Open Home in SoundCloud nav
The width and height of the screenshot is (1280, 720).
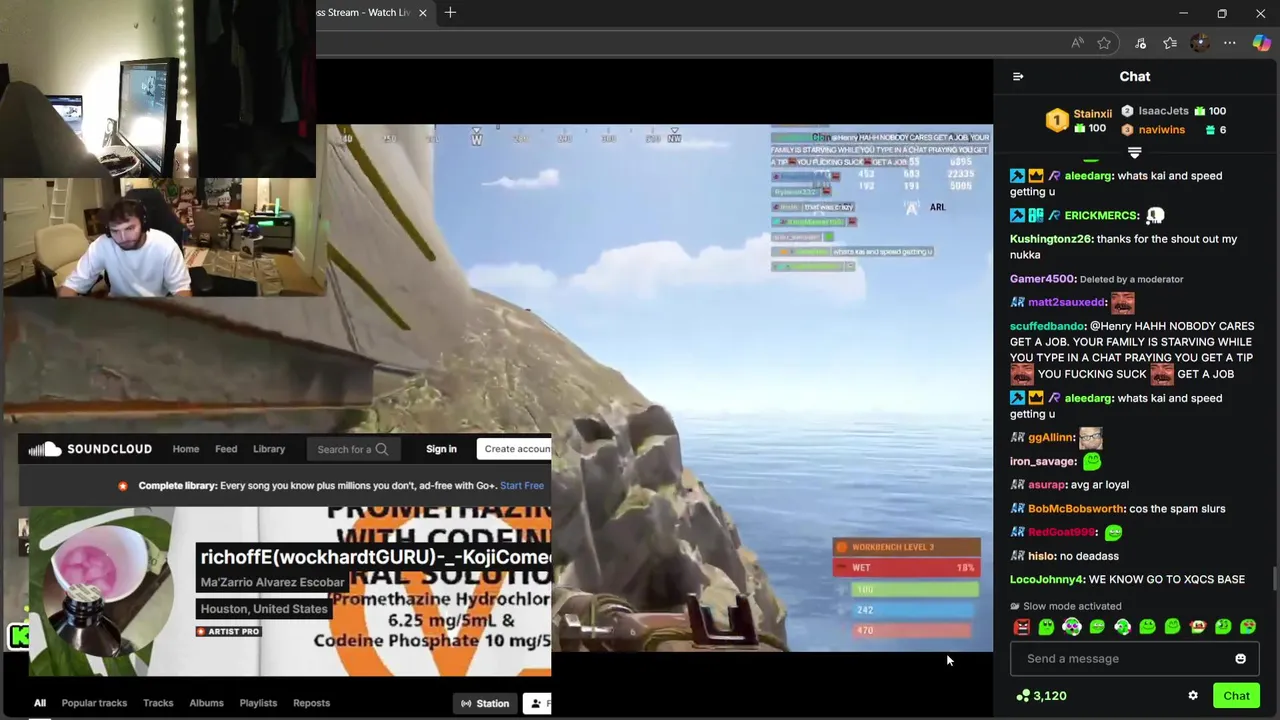pyautogui.click(x=186, y=450)
